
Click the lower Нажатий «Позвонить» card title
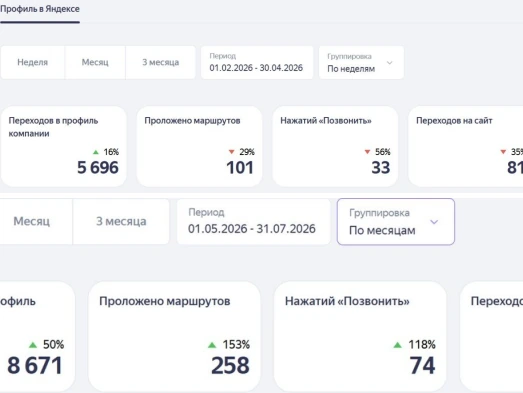pyautogui.click(x=347, y=301)
